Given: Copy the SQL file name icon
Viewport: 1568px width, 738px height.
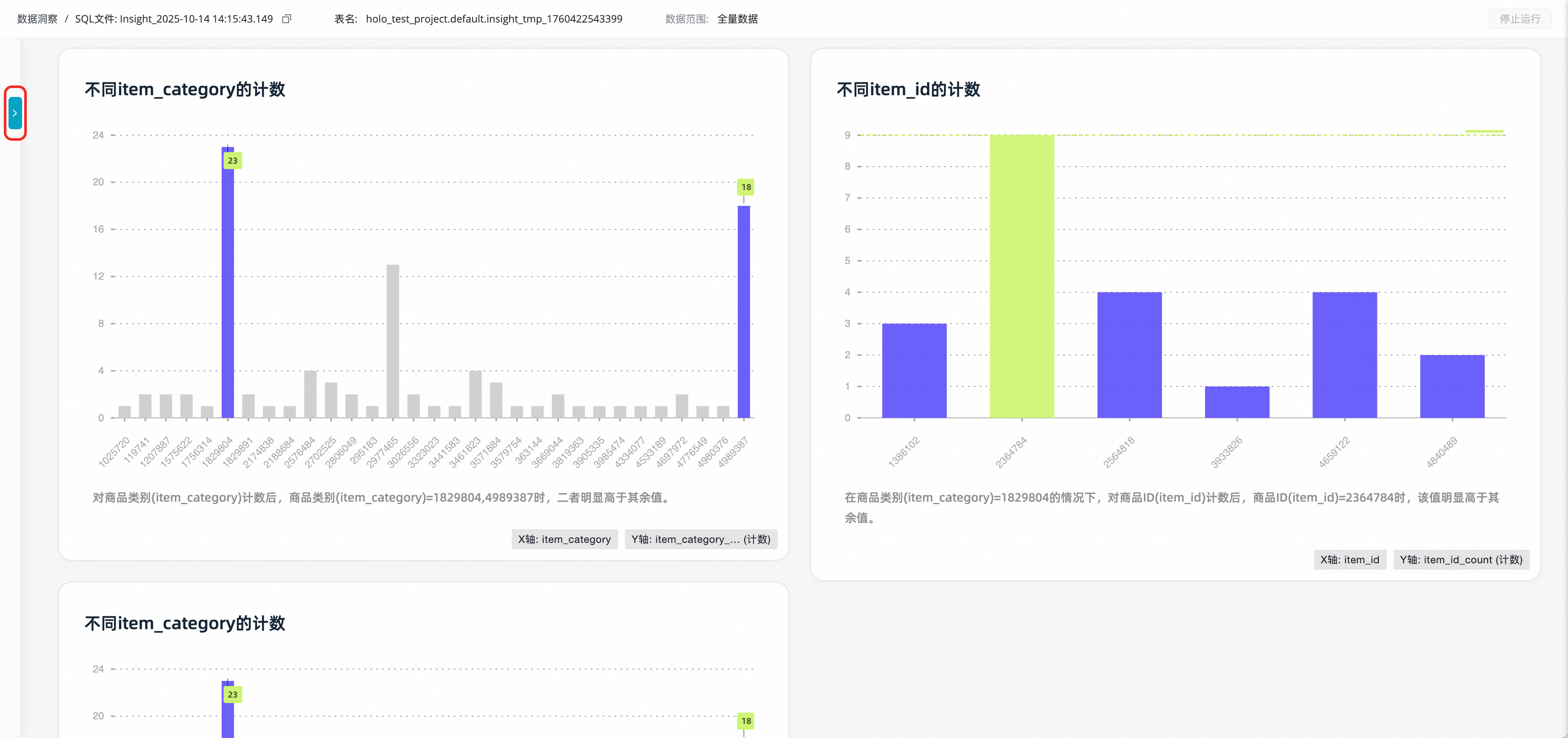Looking at the screenshot, I should tap(287, 19).
